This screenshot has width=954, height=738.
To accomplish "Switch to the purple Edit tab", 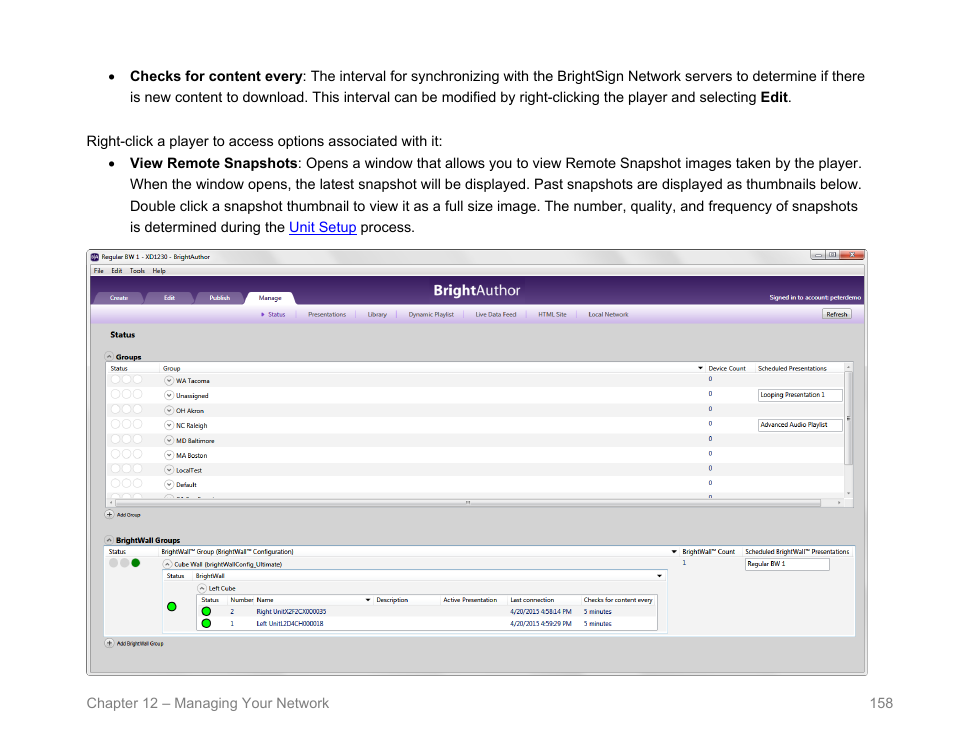I will point(169,298).
